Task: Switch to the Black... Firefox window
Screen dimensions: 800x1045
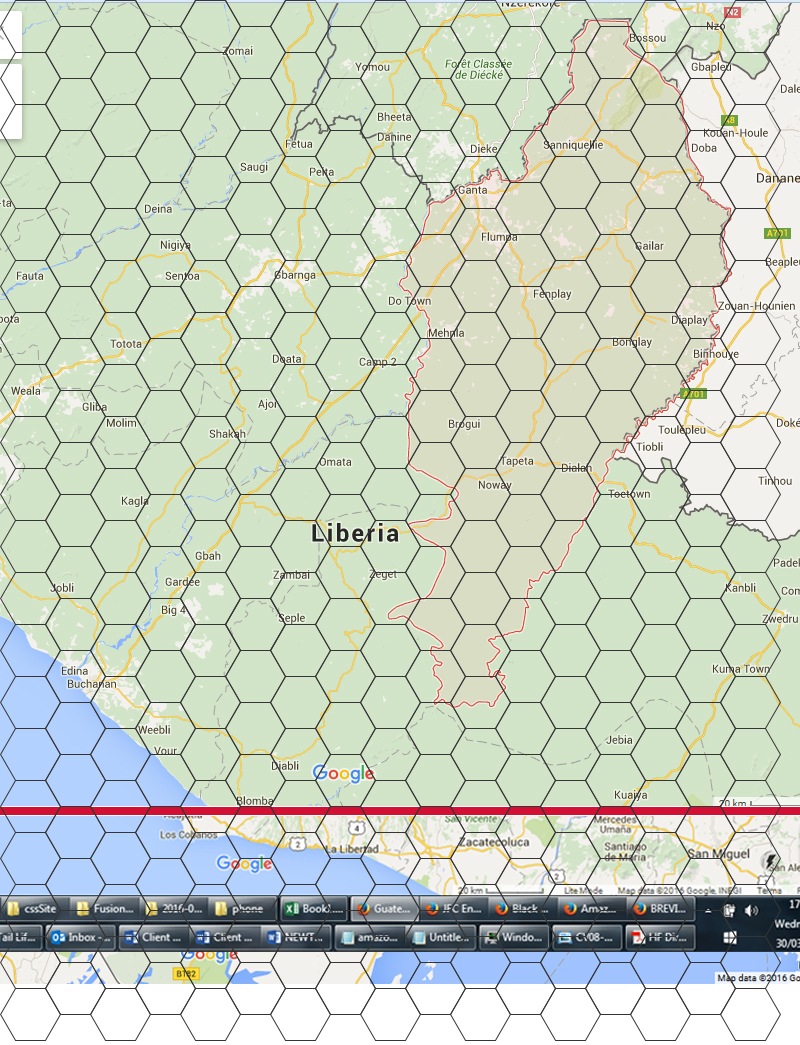Action: pos(522,909)
